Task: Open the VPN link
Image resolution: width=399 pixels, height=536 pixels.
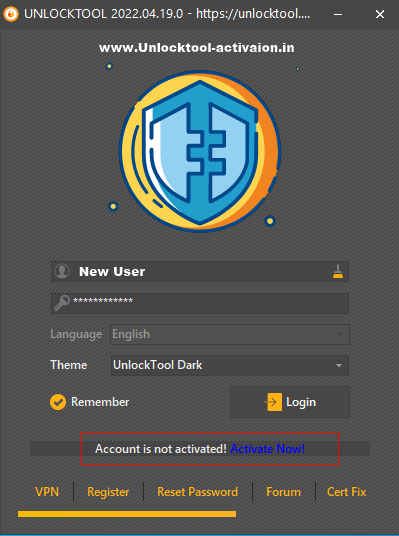Action: 47,492
